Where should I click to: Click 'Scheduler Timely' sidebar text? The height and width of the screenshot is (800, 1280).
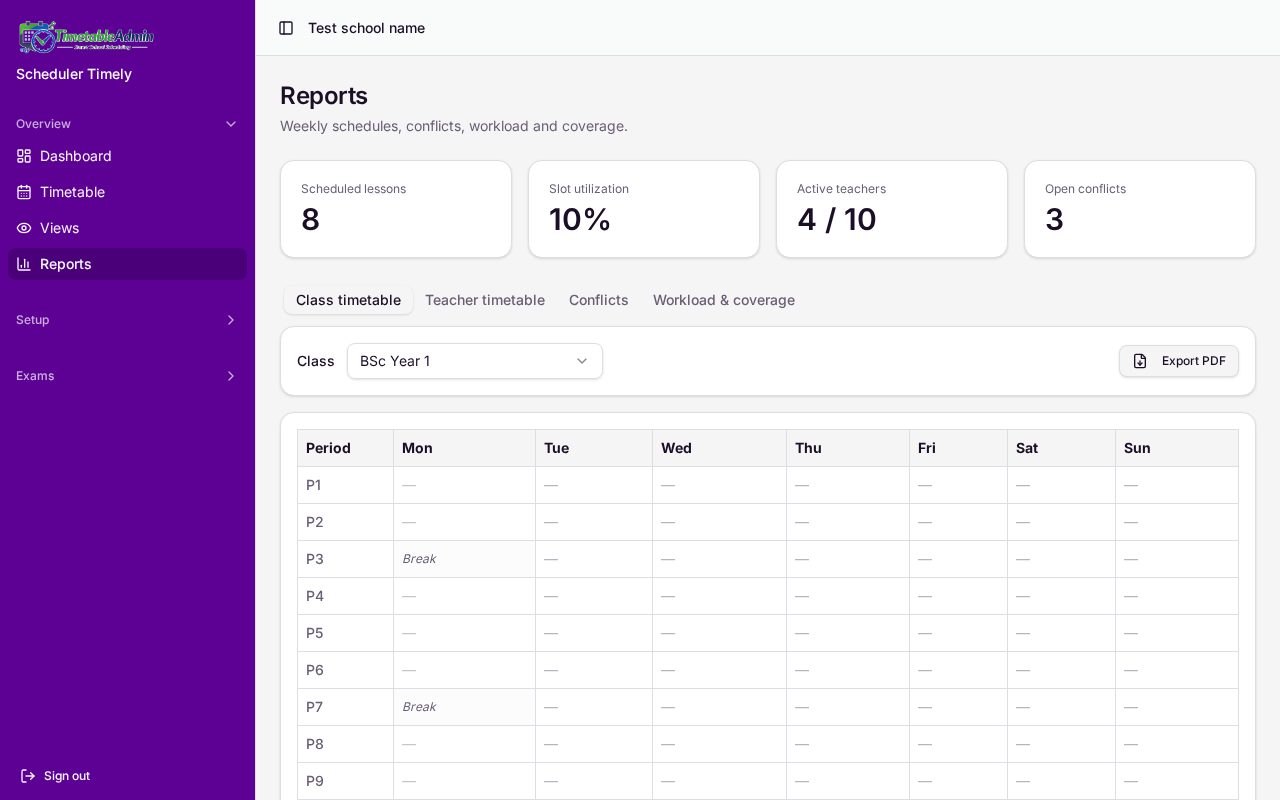point(74,74)
